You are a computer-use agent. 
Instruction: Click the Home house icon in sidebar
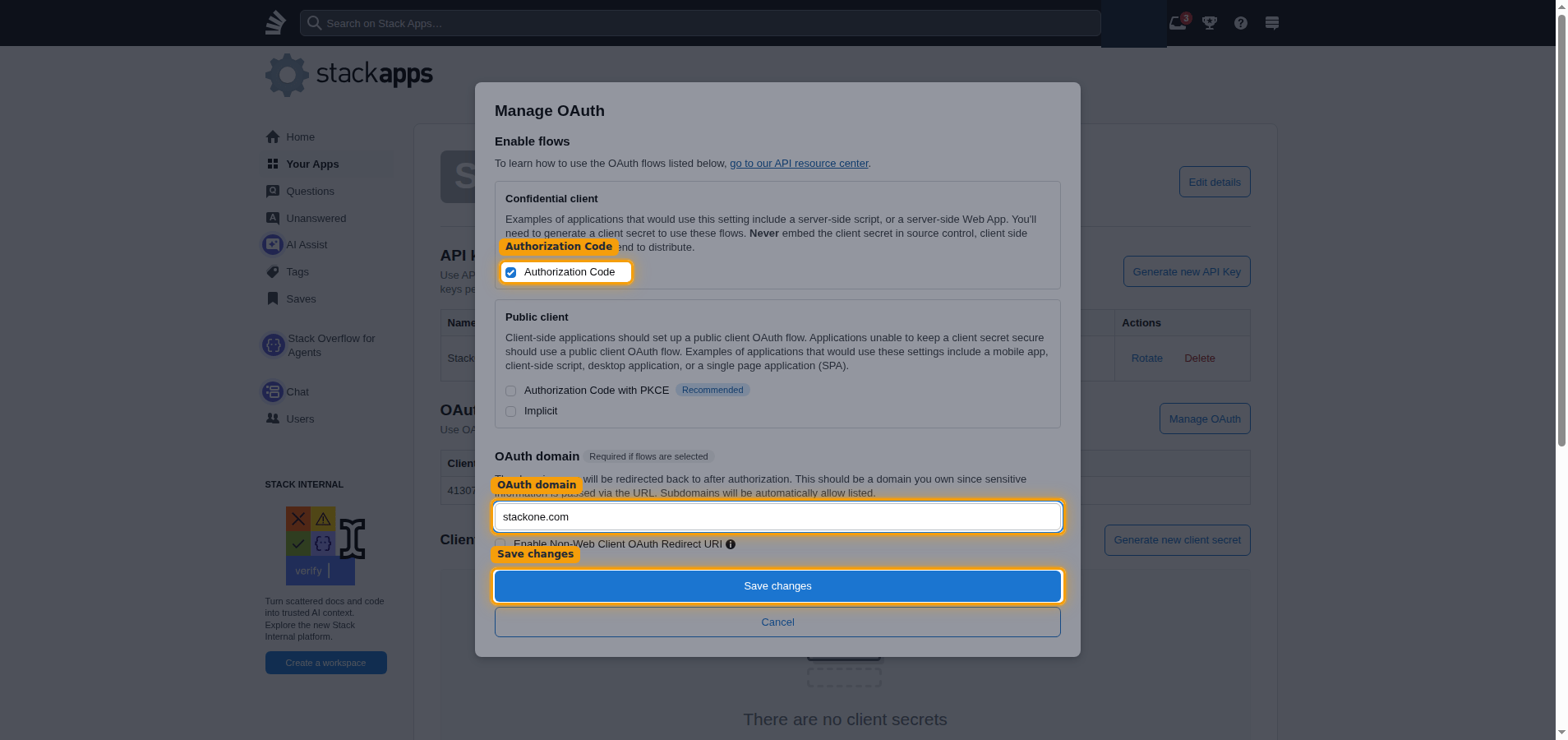(x=273, y=136)
